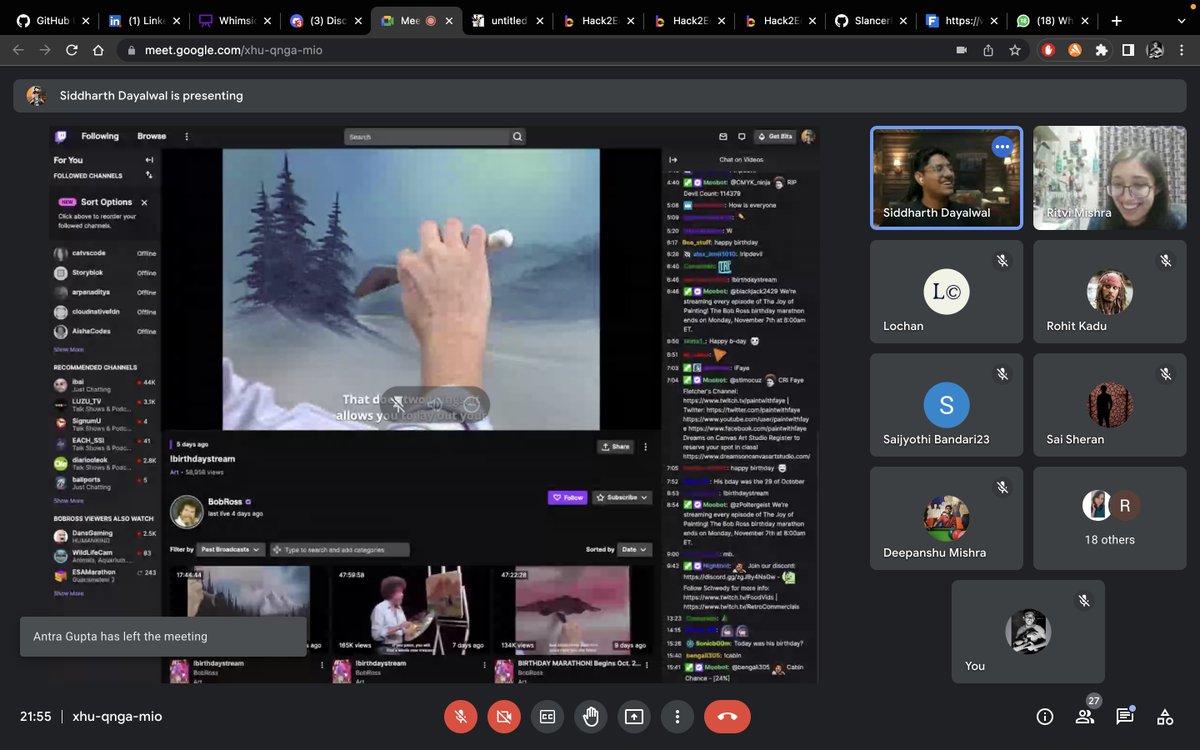Select cloudnativefdn followed channel

[x=106, y=312]
